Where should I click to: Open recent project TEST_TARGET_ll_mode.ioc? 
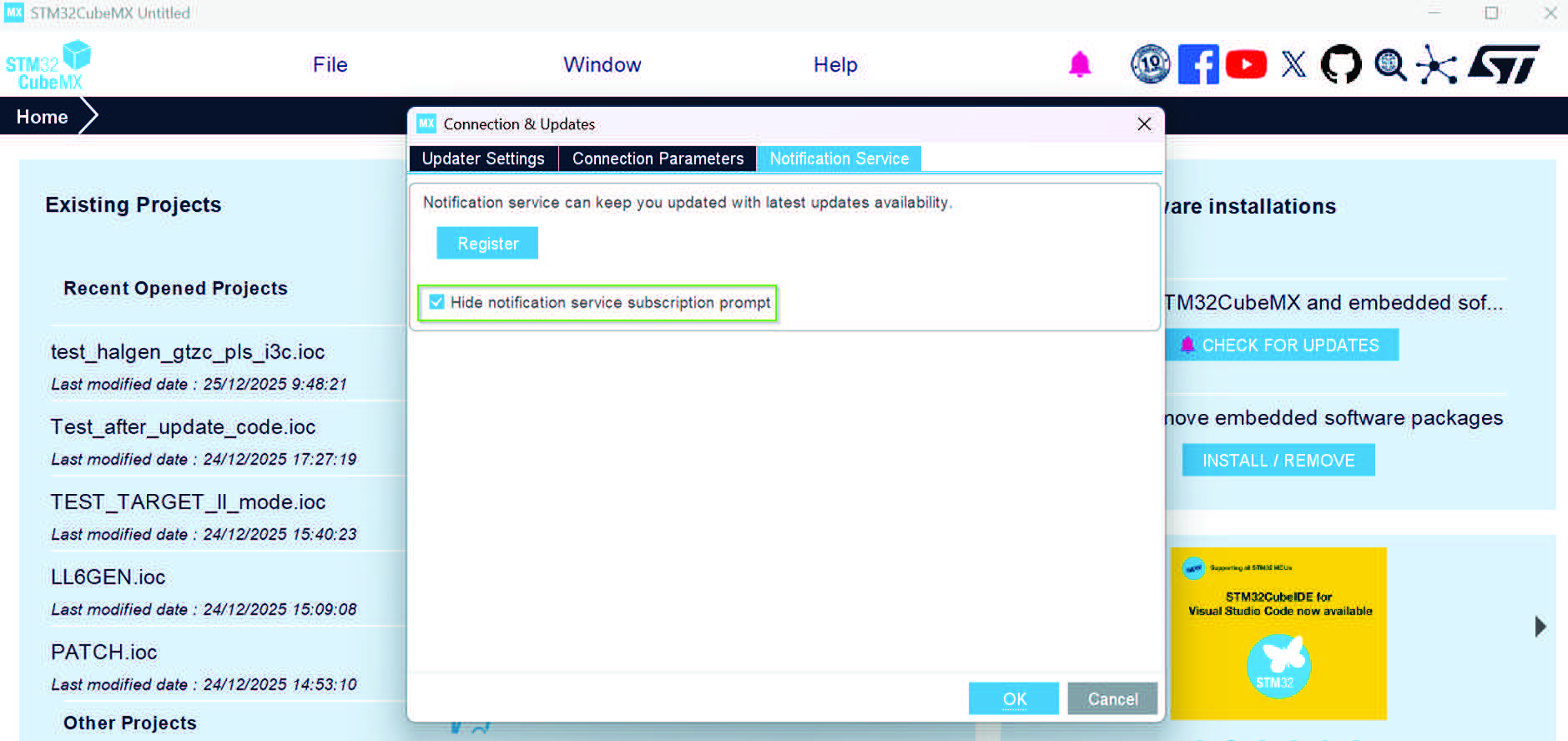pyautogui.click(x=188, y=502)
